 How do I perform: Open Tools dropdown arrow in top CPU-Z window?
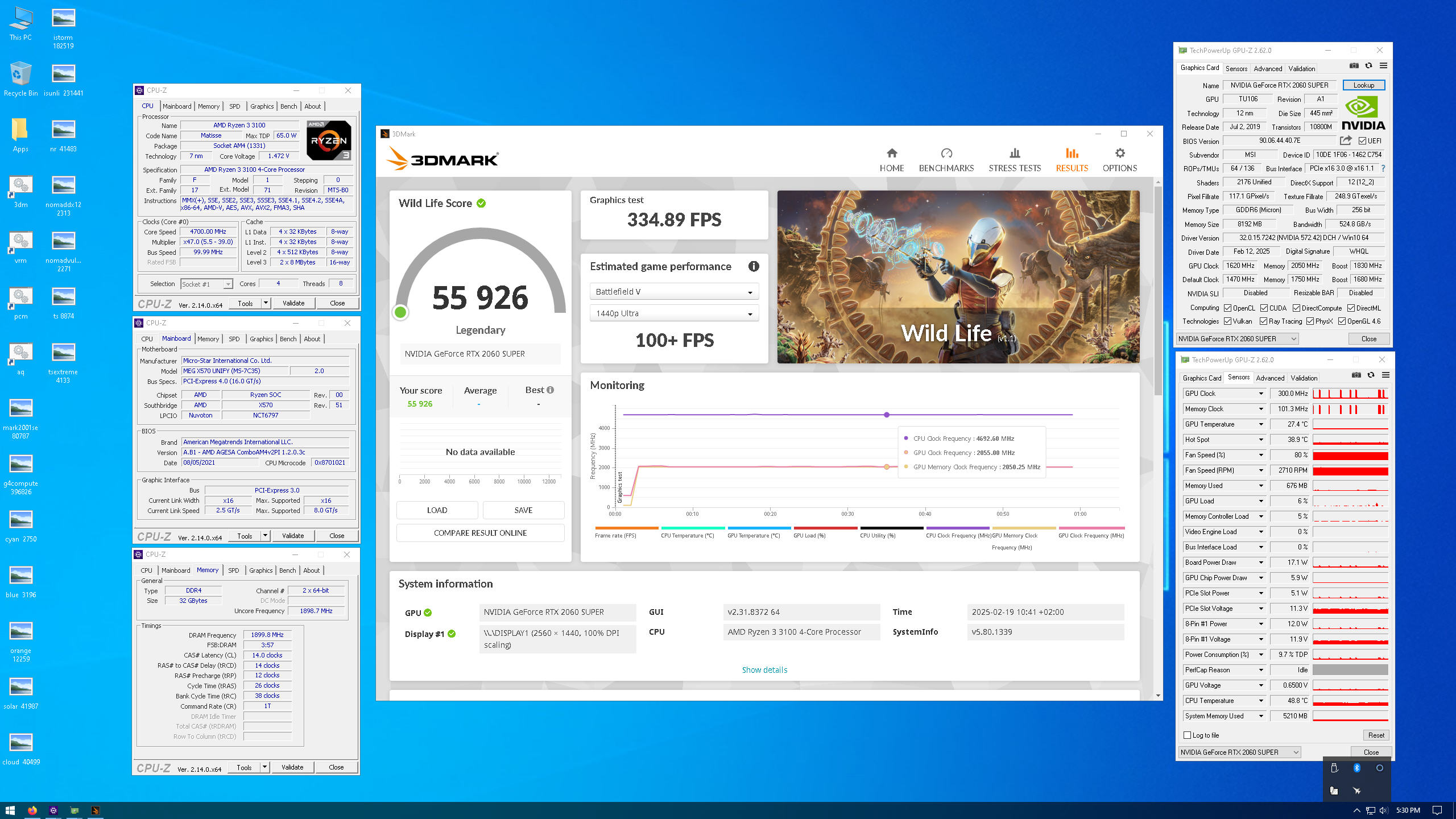(266, 303)
